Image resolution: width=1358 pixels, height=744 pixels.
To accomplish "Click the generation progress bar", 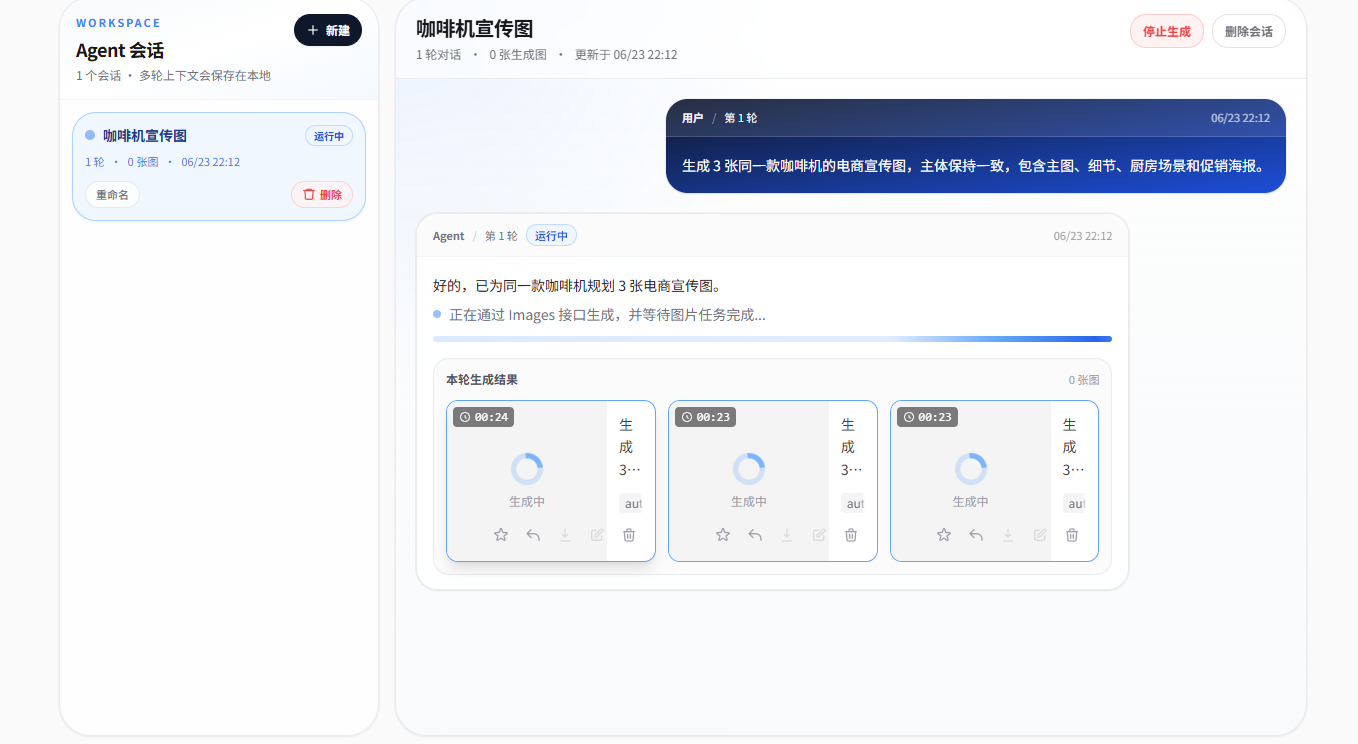I will pos(772,339).
